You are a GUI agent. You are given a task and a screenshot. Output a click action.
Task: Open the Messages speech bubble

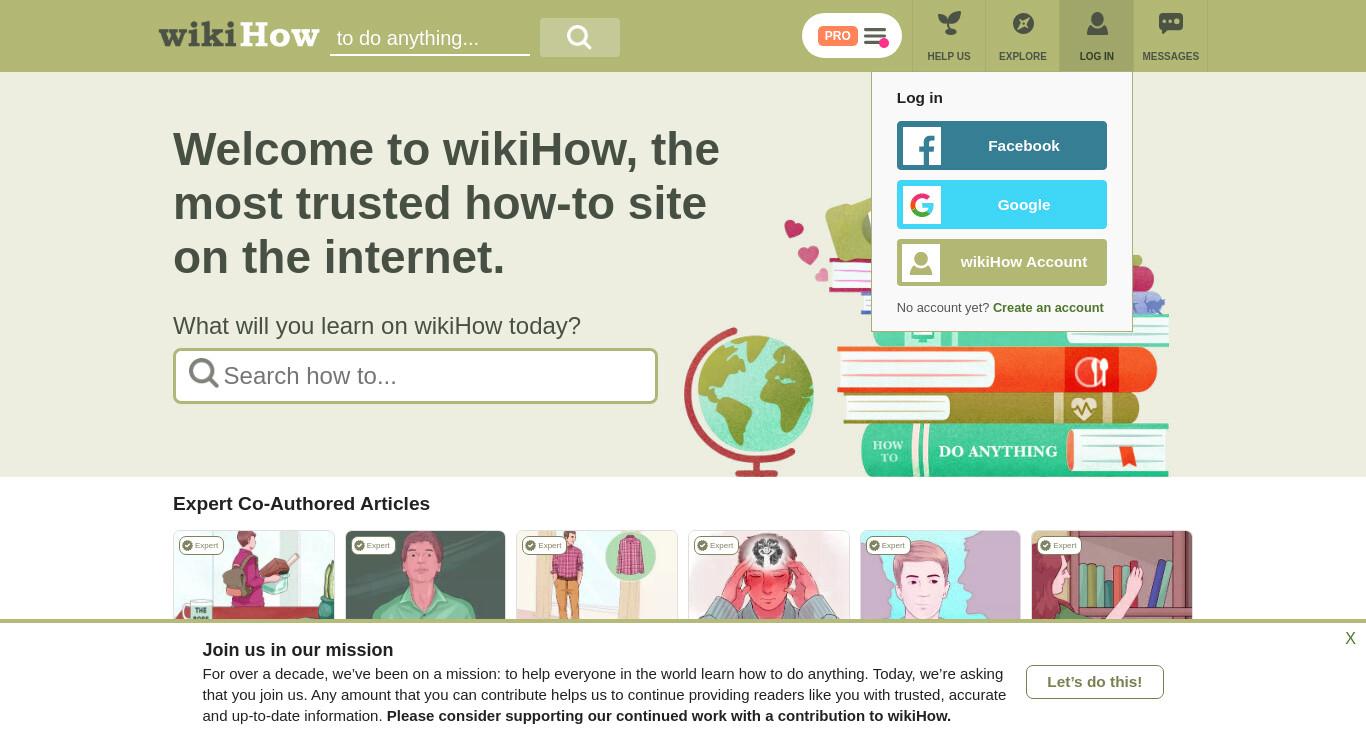click(x=1171, y=36)
